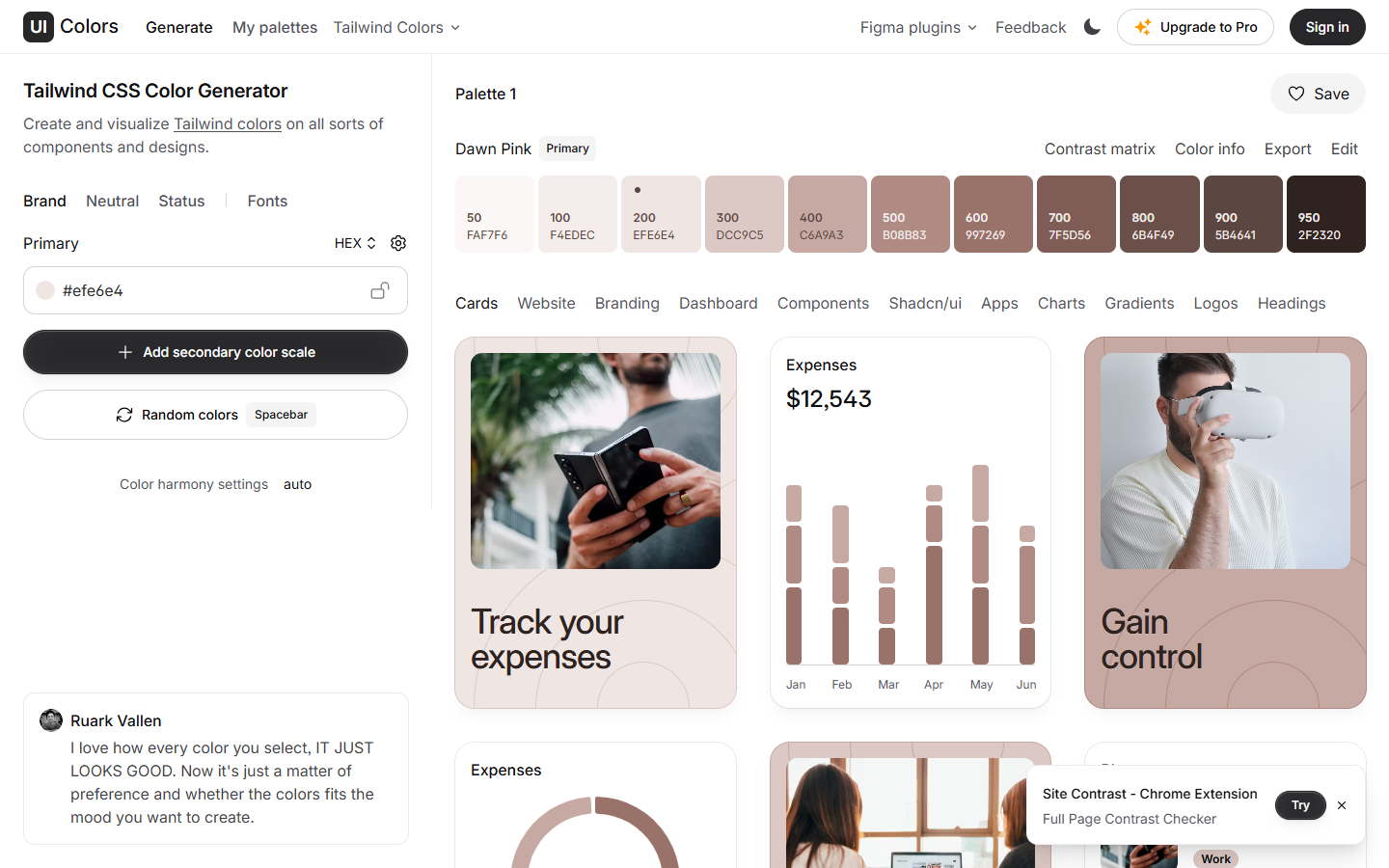The height and width of the screenshot is (868, 1389).
Task: Switch to the Logos preview tab
Action: (1215, 303)
